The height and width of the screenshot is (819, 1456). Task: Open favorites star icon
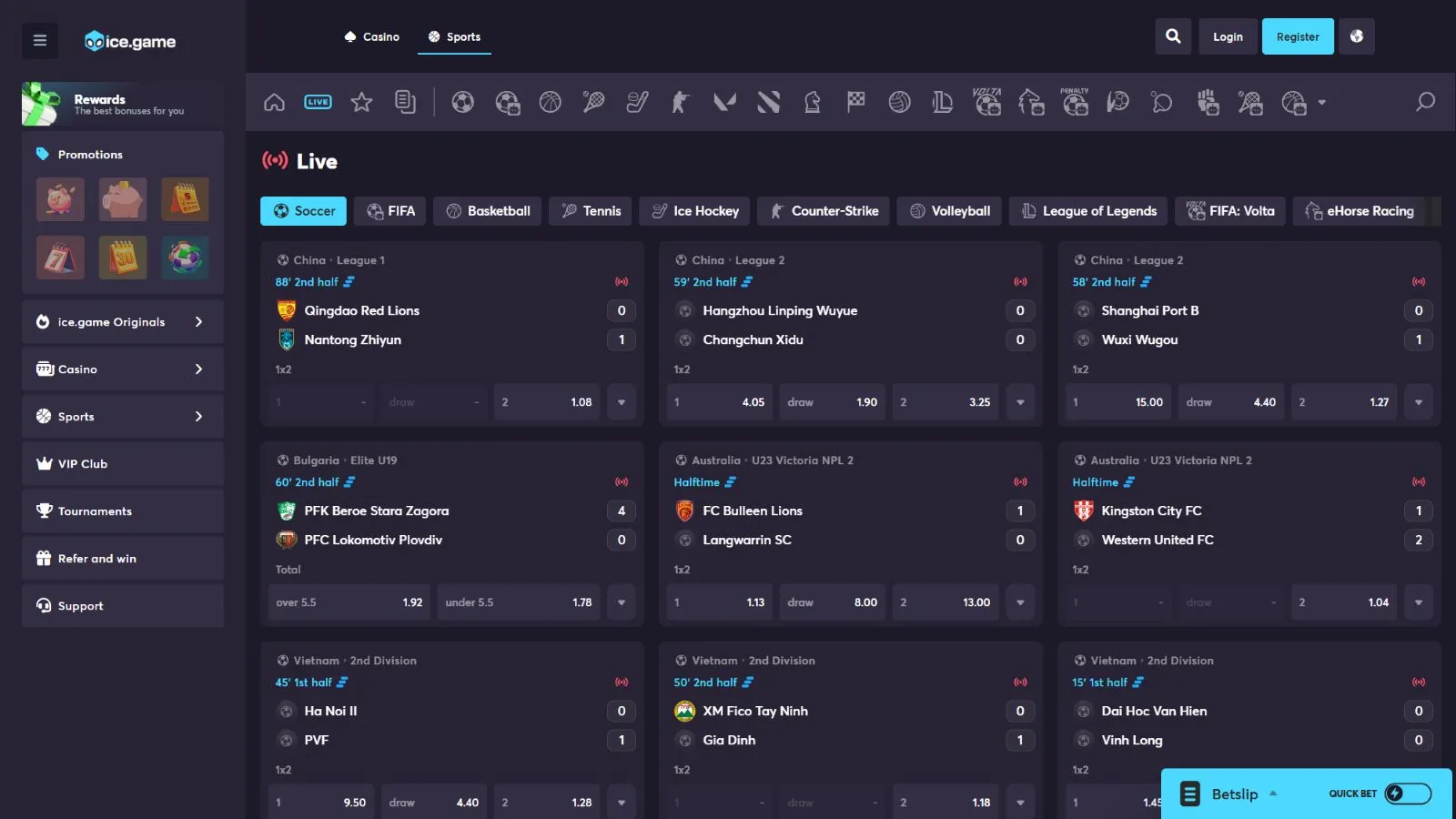(361, 102)
